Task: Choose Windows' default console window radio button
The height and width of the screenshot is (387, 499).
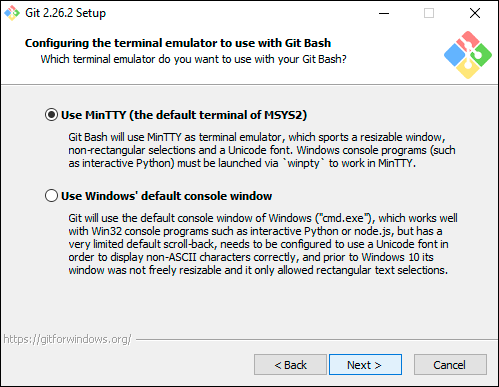Action: tap(51, 196)
